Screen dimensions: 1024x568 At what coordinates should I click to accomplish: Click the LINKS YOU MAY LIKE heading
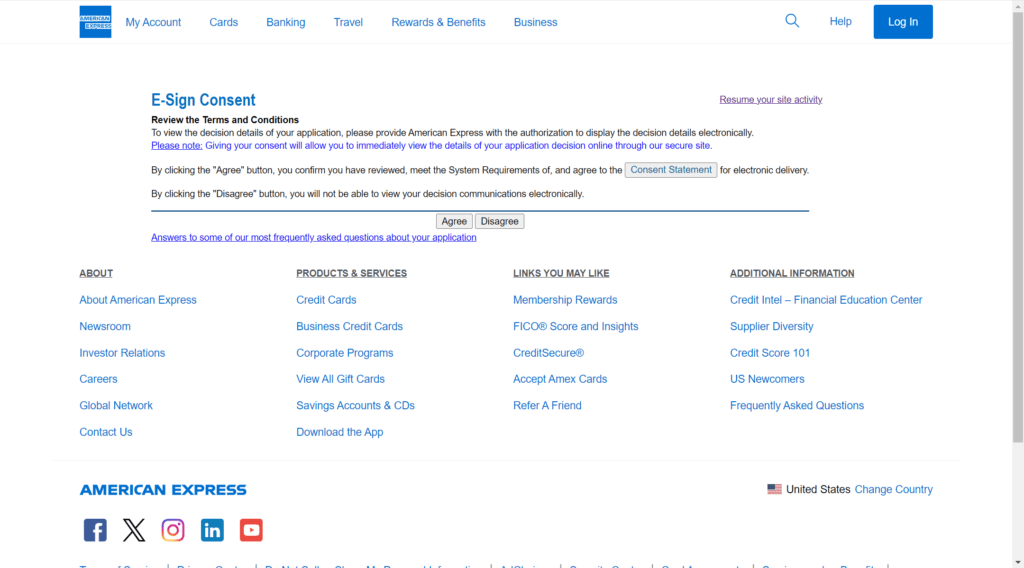(561, 274)
